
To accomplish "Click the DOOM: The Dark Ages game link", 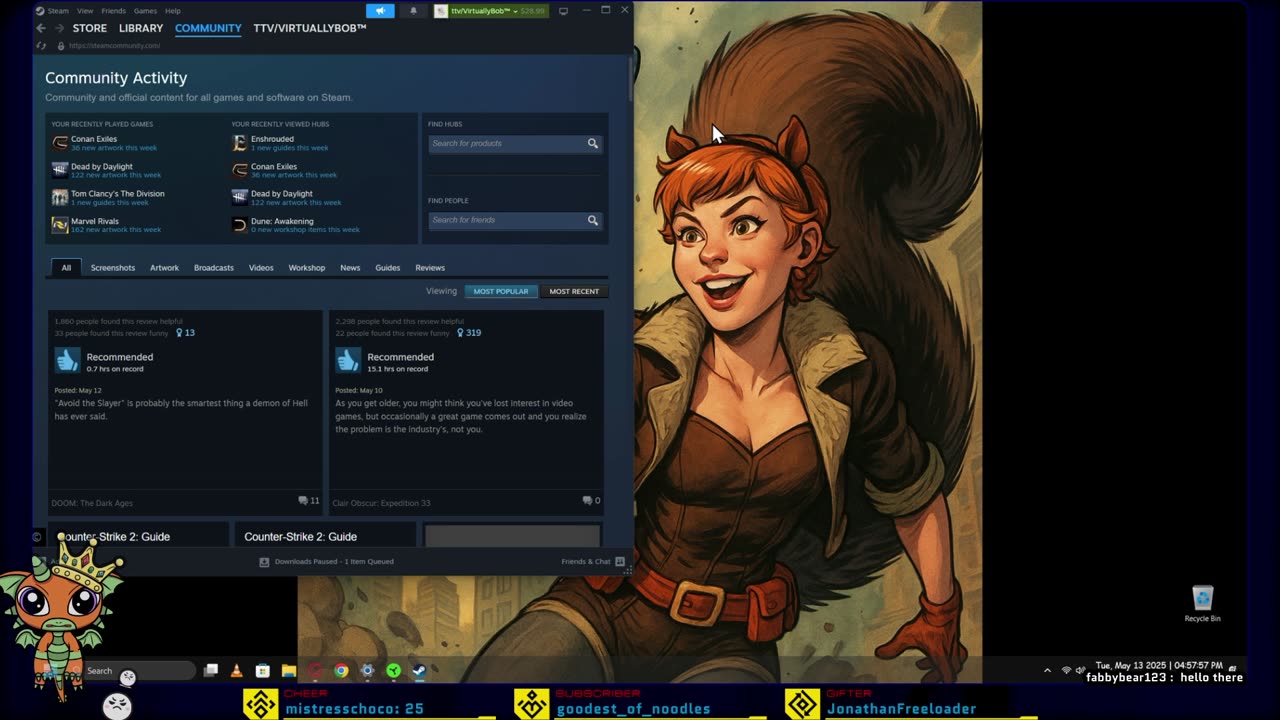I will click(x=92, y=503).
